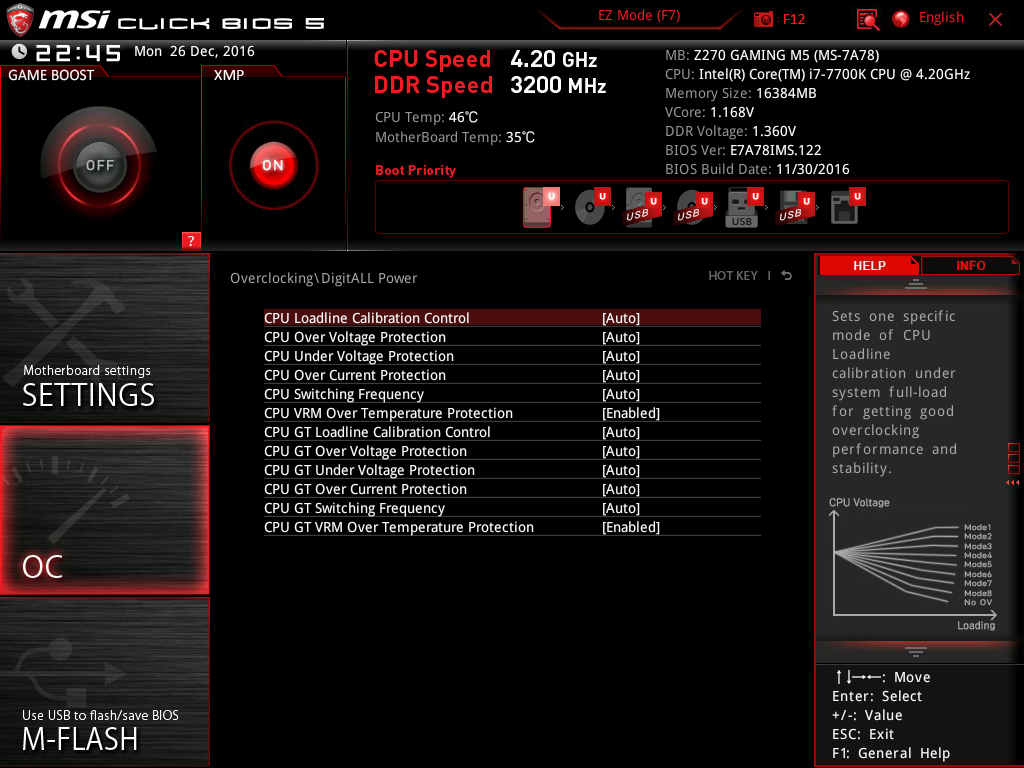This screenshot has height=768, width=1024.
Task: Toggle the GAME BOOST knob
Action: point(99,165)
